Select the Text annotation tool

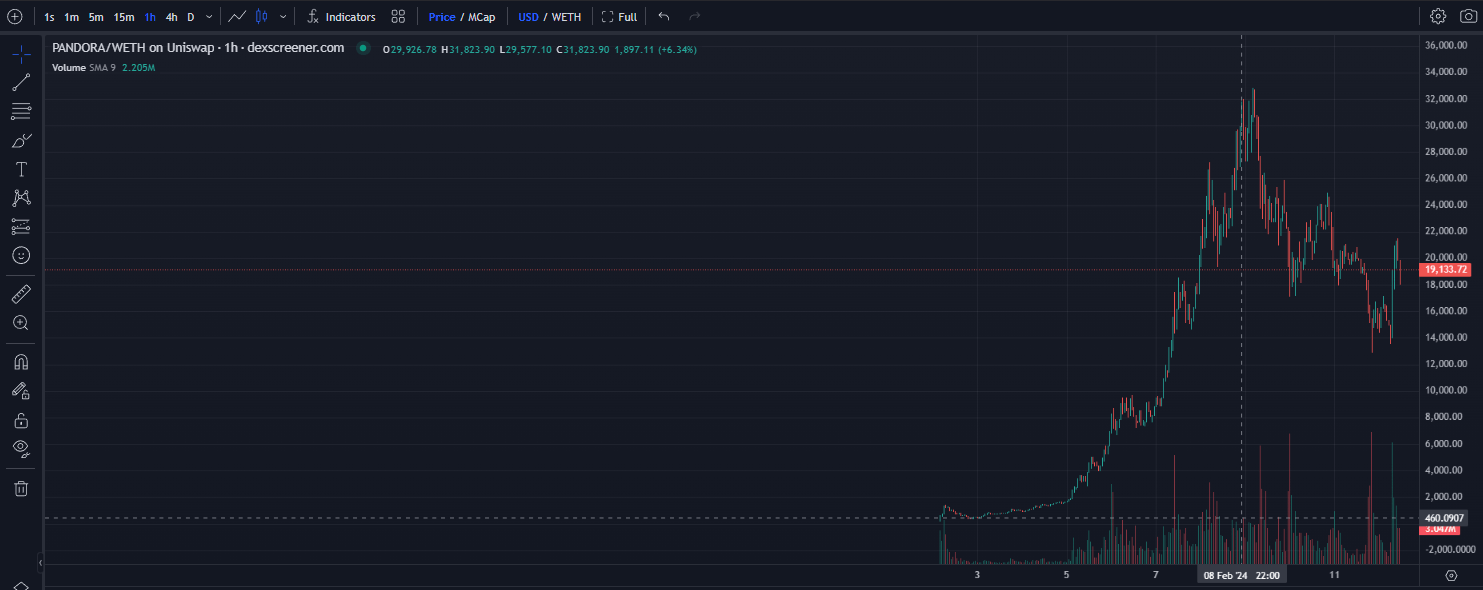point(21,169)
